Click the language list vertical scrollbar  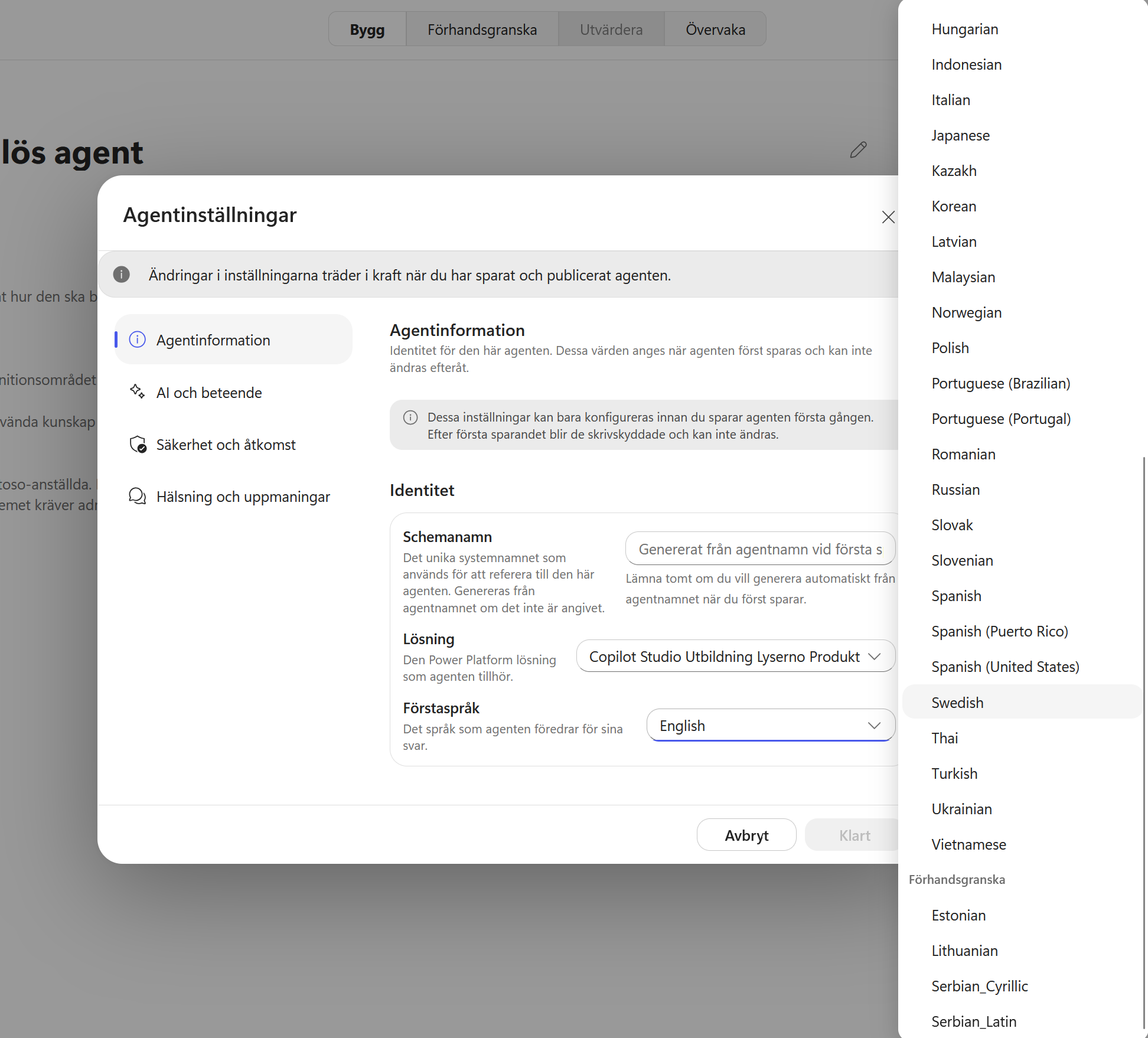point(1144,744)
